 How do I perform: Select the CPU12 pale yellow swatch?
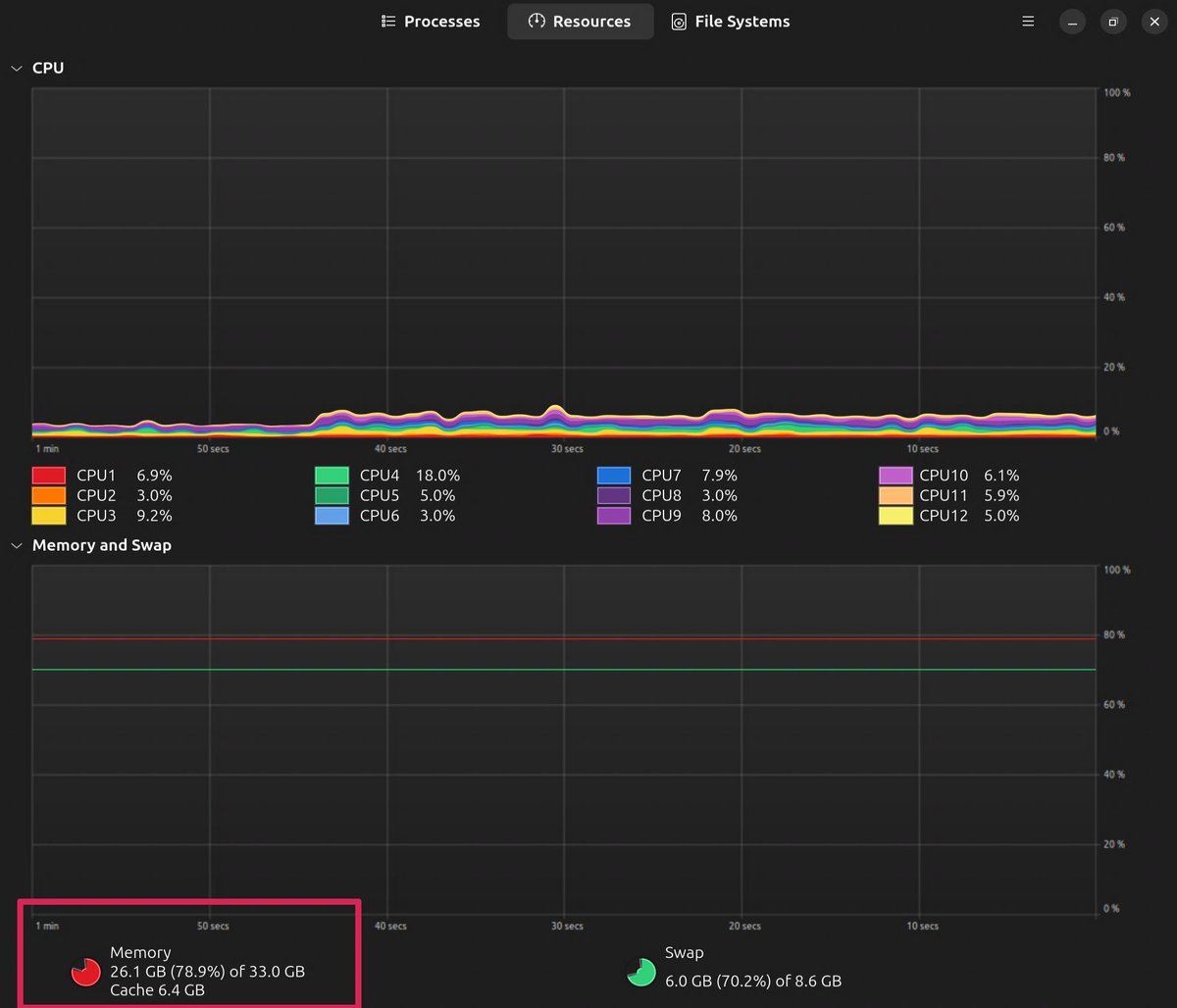pos(896,516)
